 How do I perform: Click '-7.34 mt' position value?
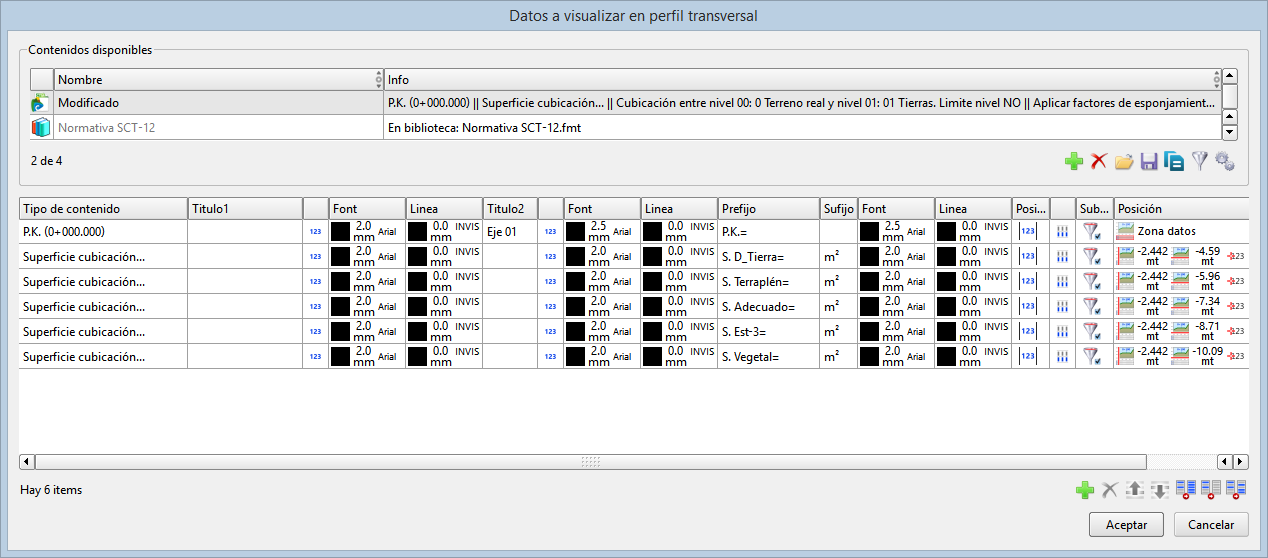(1209, 306)
